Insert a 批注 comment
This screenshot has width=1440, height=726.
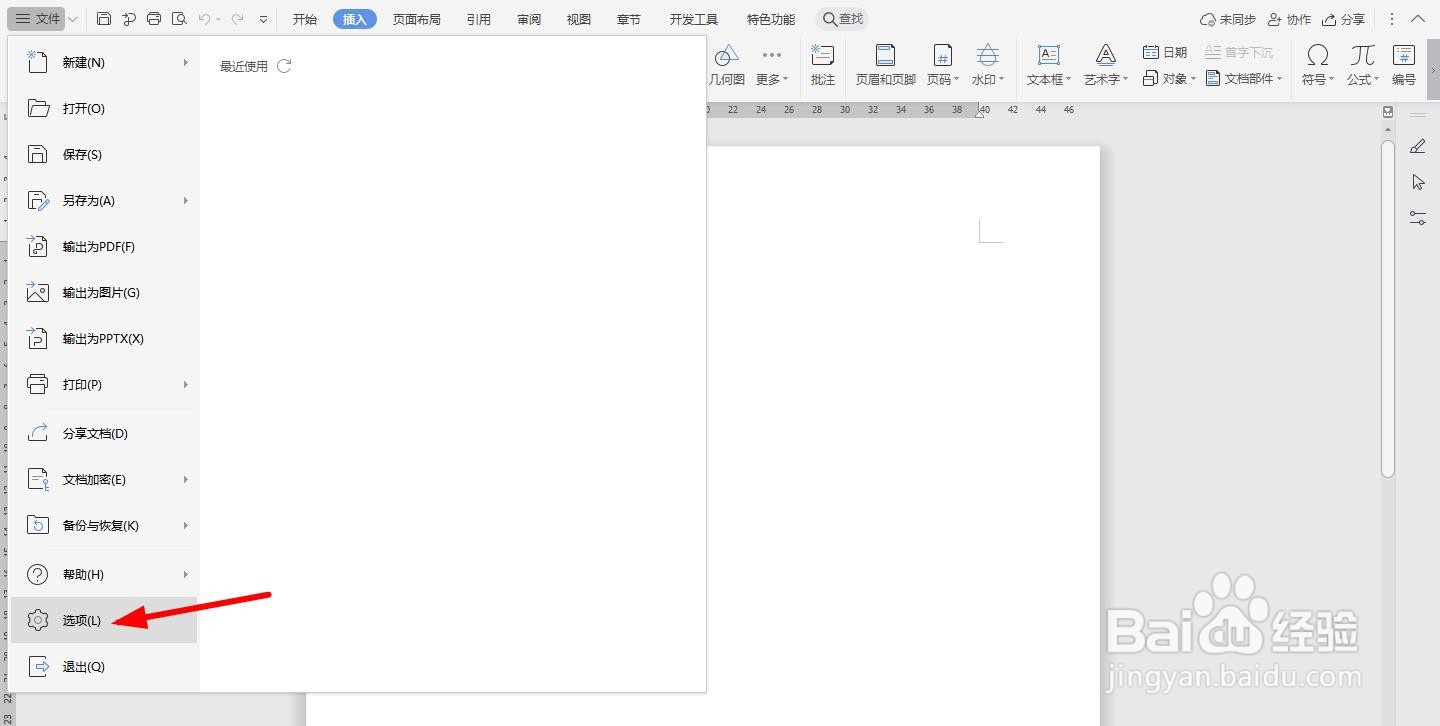(x=823, y=65)
